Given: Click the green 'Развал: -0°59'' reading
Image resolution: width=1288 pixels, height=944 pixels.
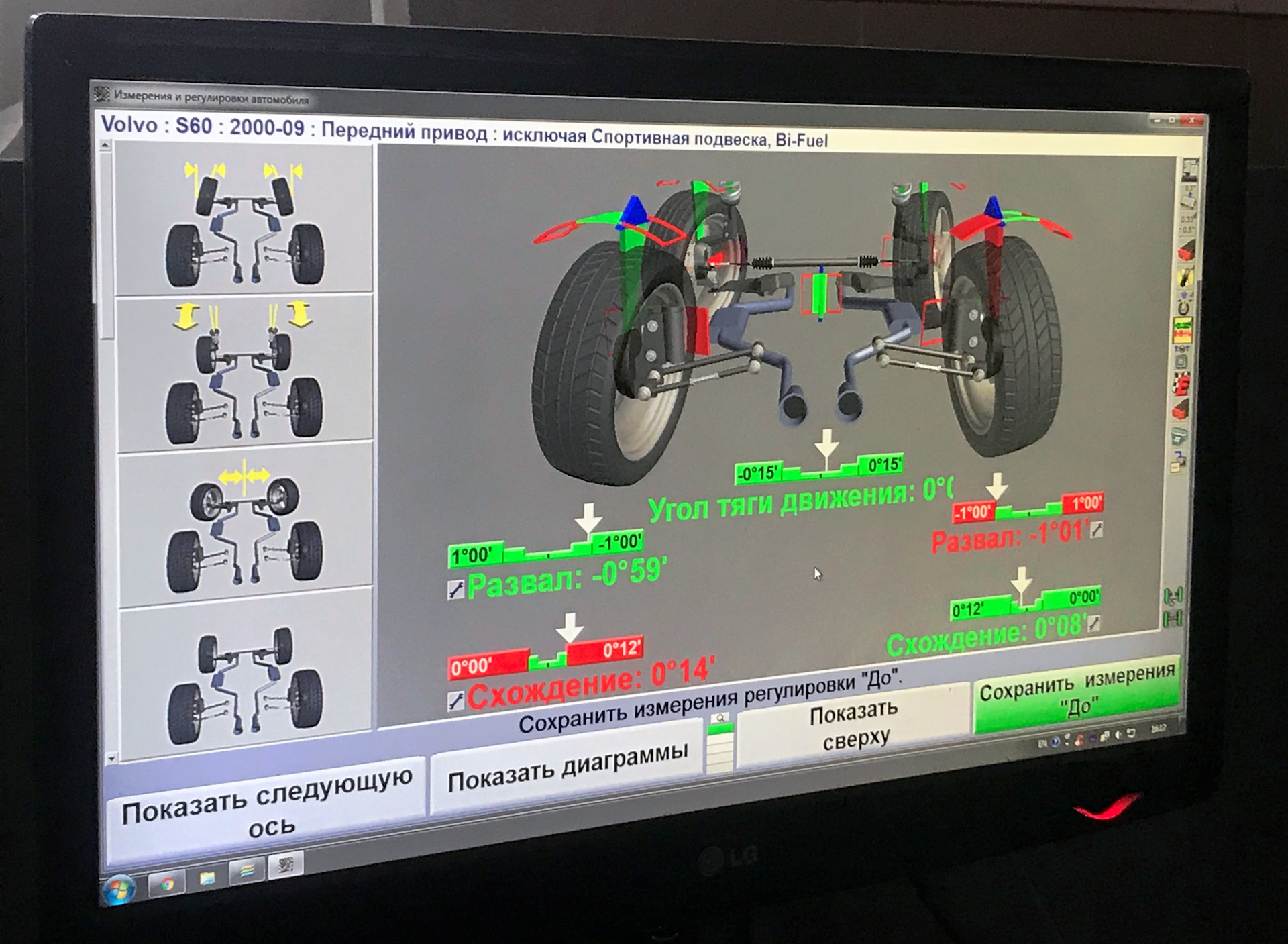Looking at the screenshot, I should (568, 578).
